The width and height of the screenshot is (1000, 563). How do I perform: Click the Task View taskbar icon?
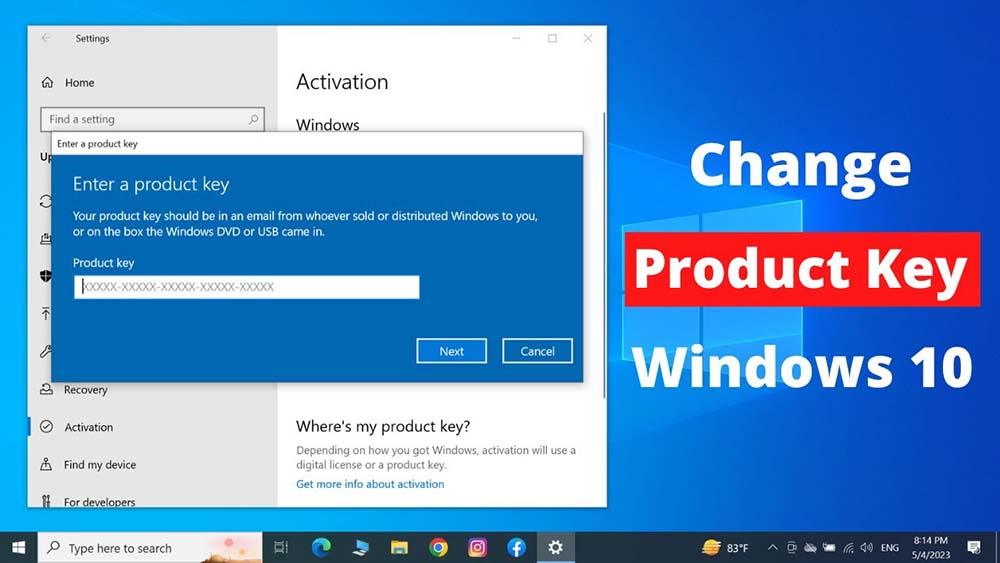pyautogui.click(x=281, y=547)
